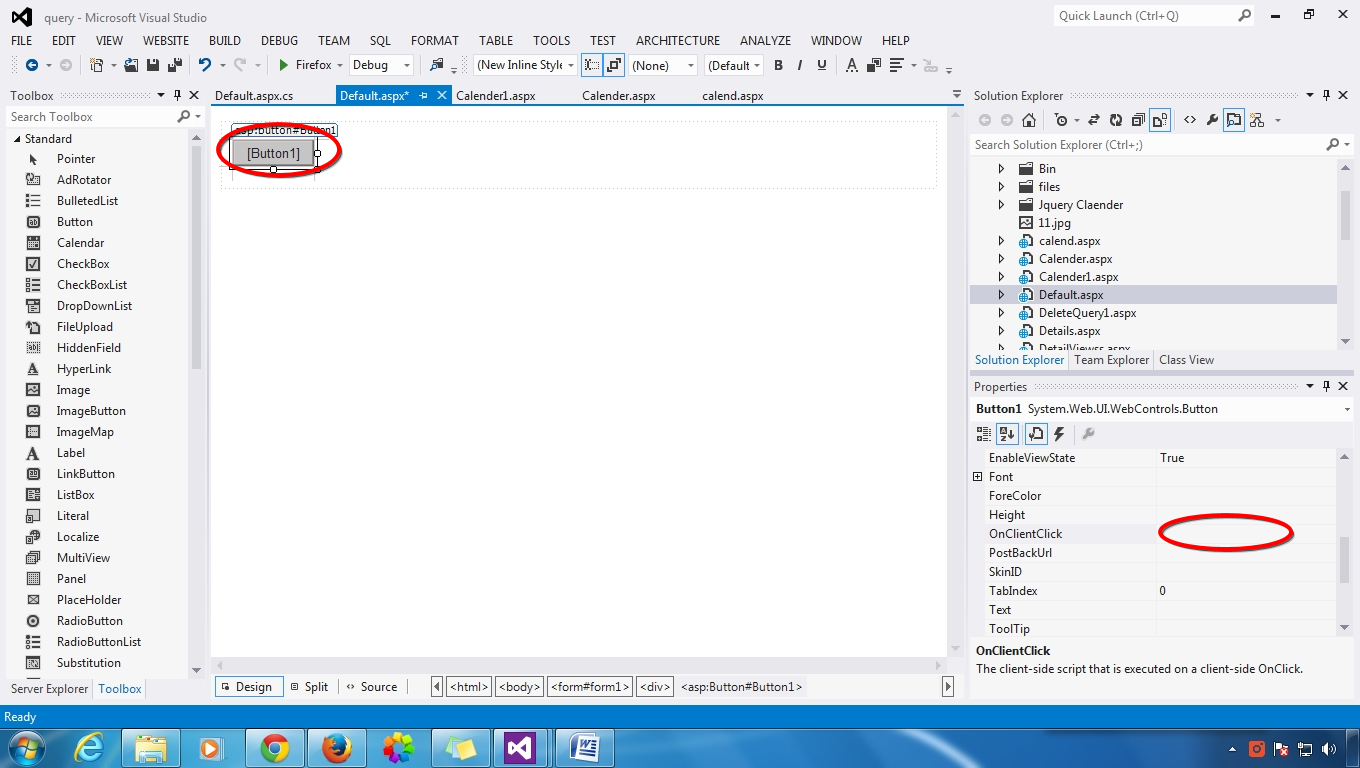Click the Home icon in Solution Explorer

click(1028, 120)
